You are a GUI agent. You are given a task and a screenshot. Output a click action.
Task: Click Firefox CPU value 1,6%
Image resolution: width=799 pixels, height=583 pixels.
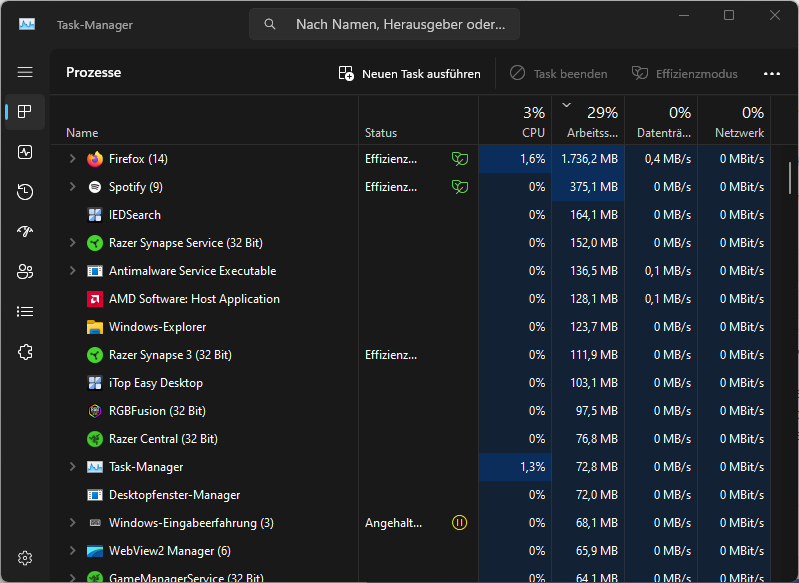[532, 159]
